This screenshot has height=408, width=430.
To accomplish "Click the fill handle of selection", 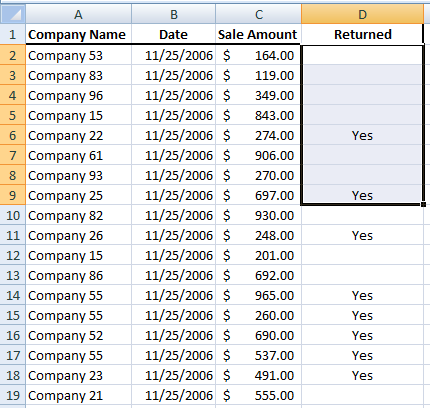I will [423, 204].
